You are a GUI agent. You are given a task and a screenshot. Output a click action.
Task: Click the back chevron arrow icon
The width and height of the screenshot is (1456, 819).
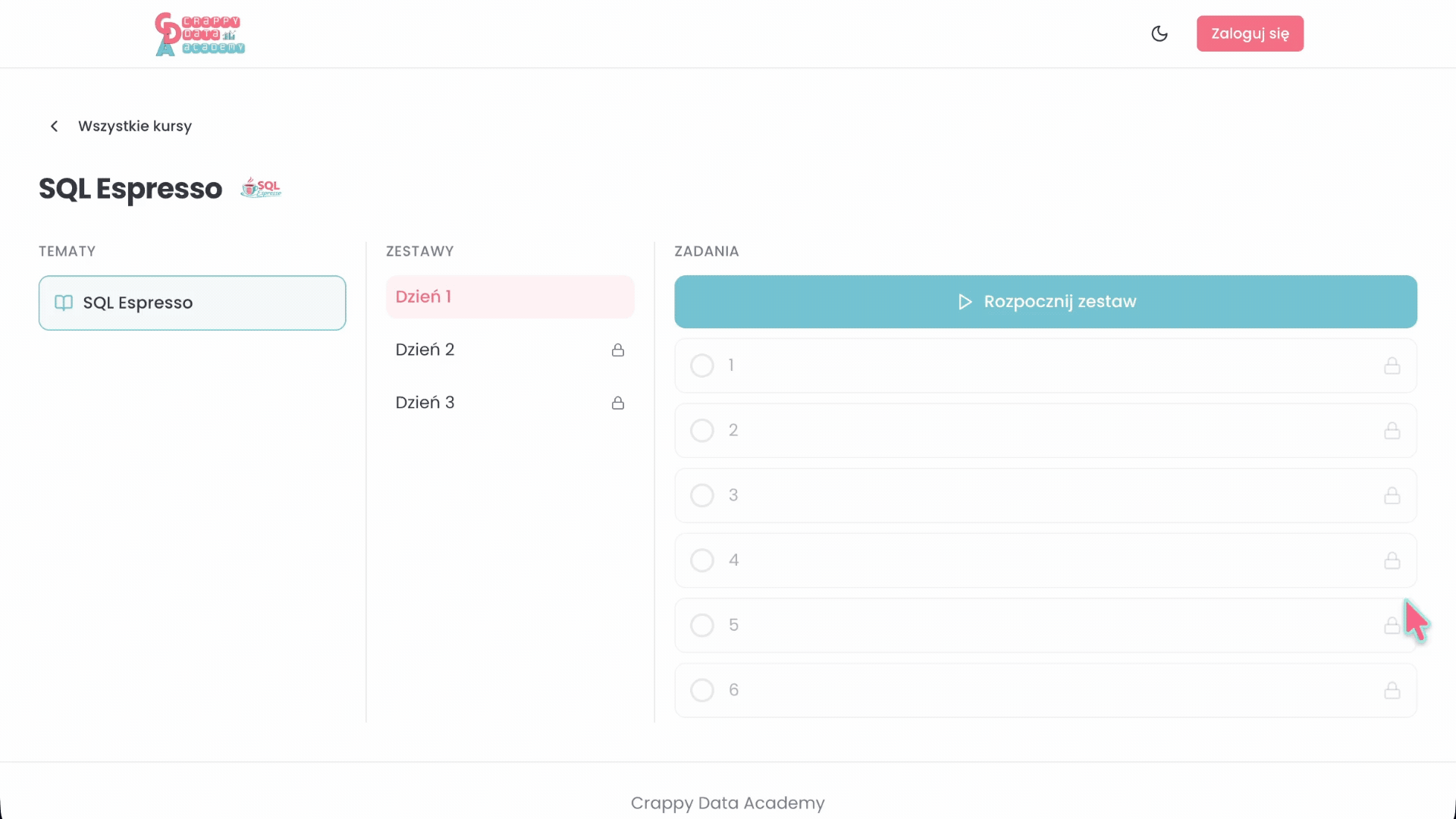(x=54, y=127)
